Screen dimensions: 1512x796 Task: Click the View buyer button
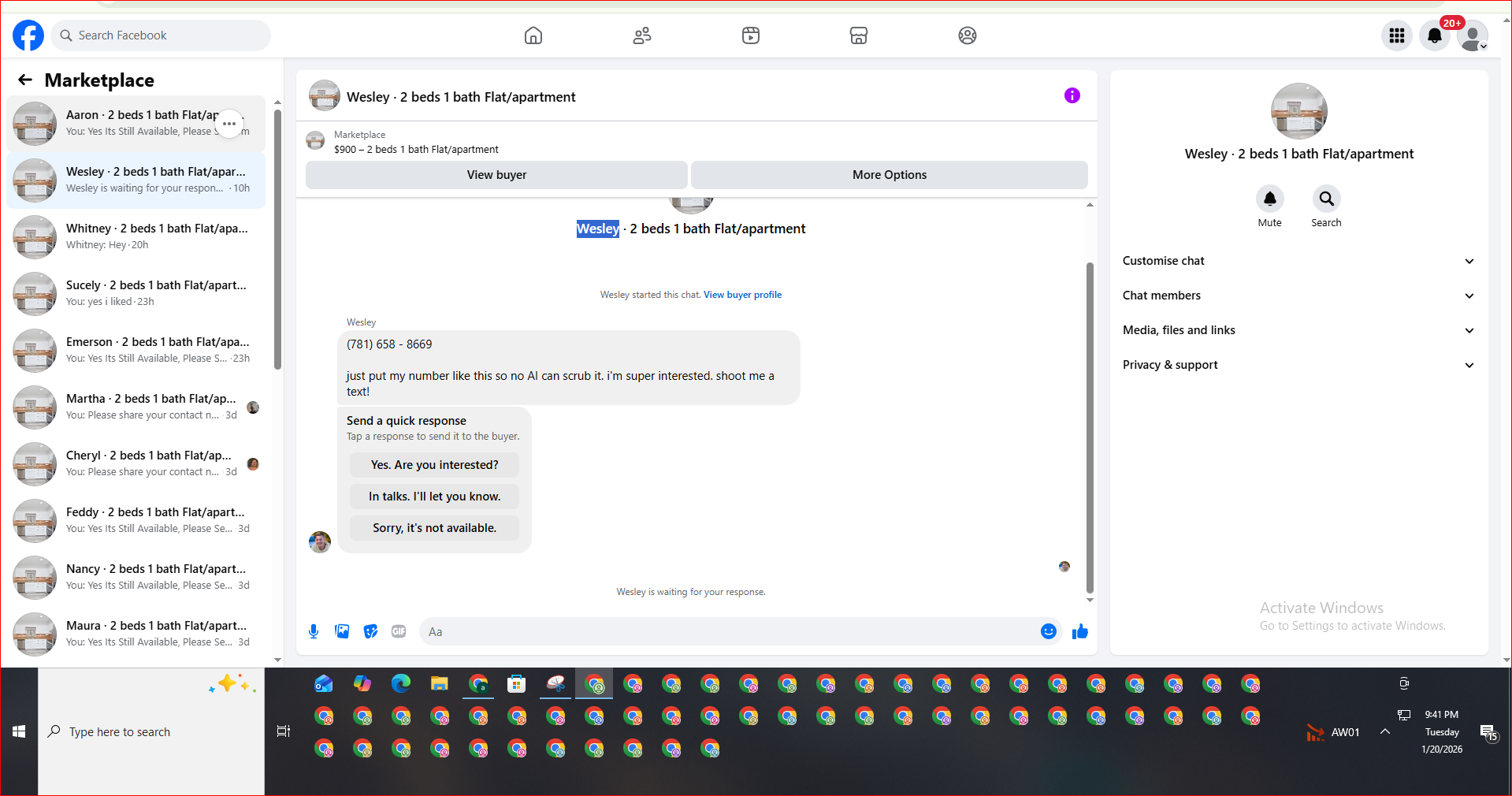tap(496, 175)
